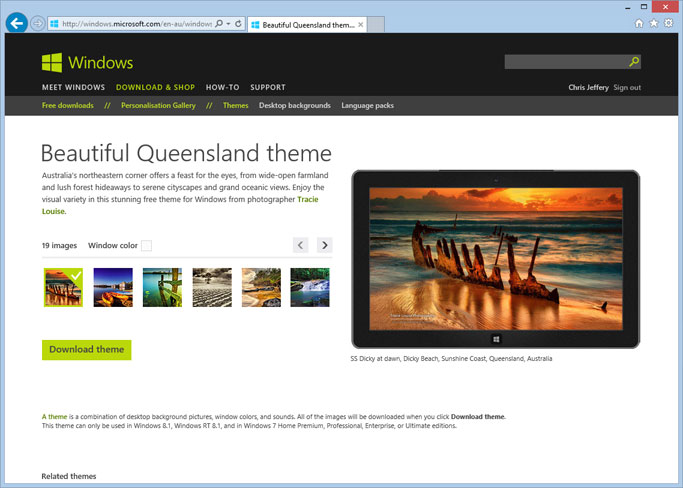Click into the browser address bar URL

(x=136, y=24)
